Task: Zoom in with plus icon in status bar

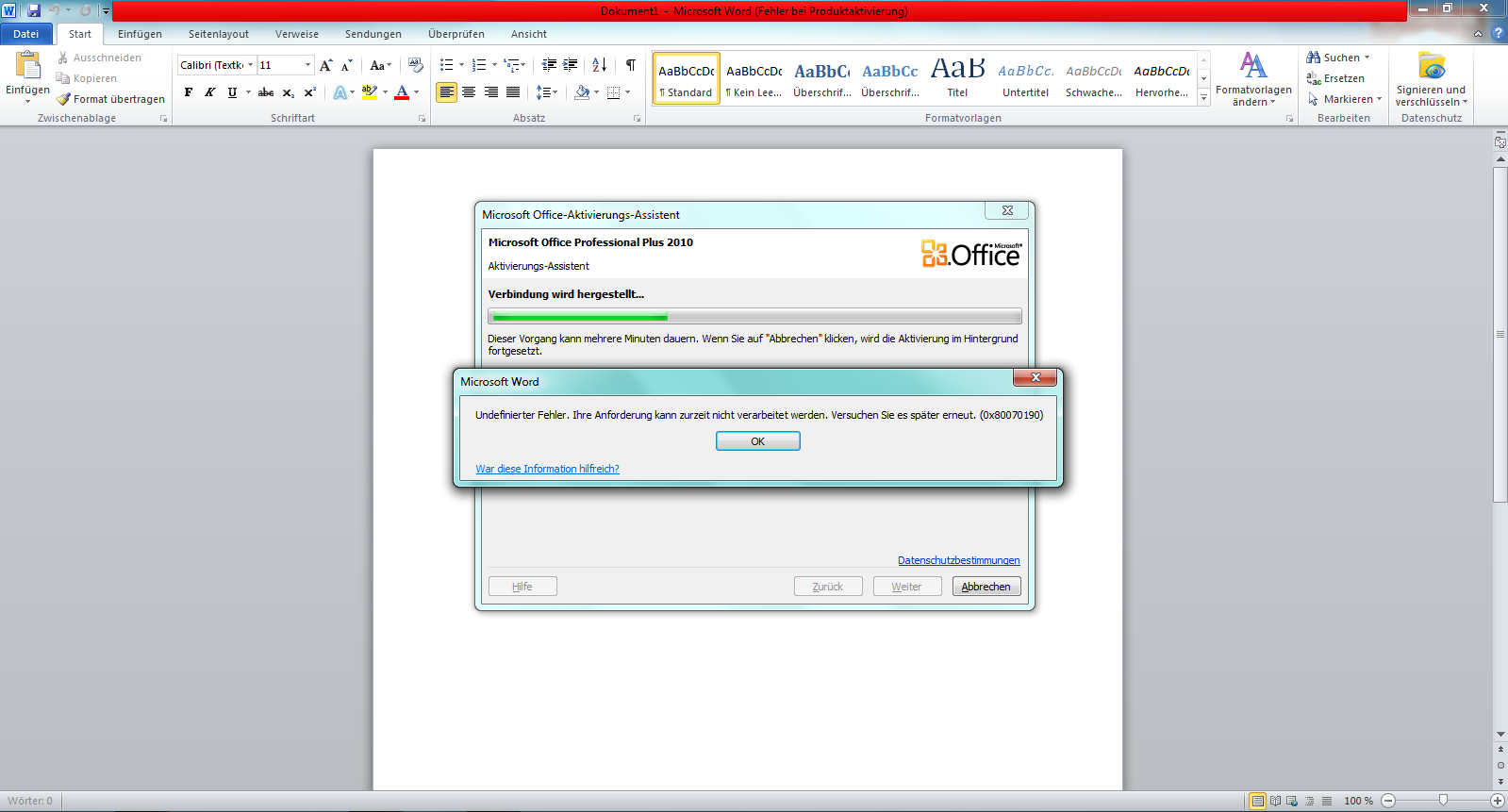Action: [x=1498, y=801]
